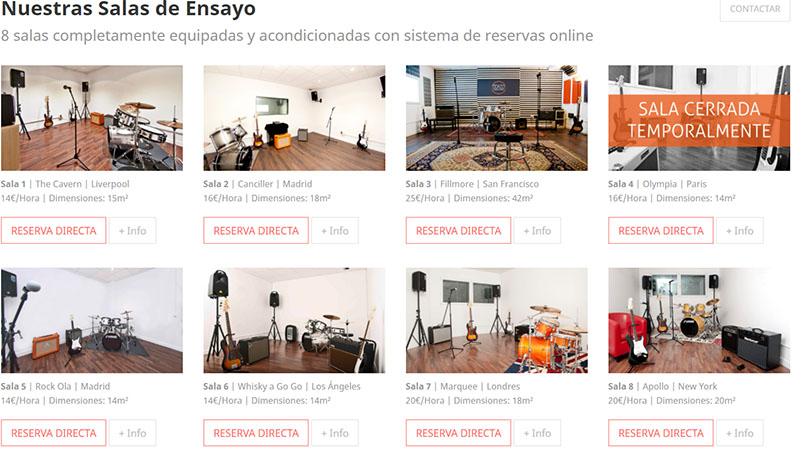
Task: Open + Info for Sala 4 Olympia
Action: pos(740,231)
